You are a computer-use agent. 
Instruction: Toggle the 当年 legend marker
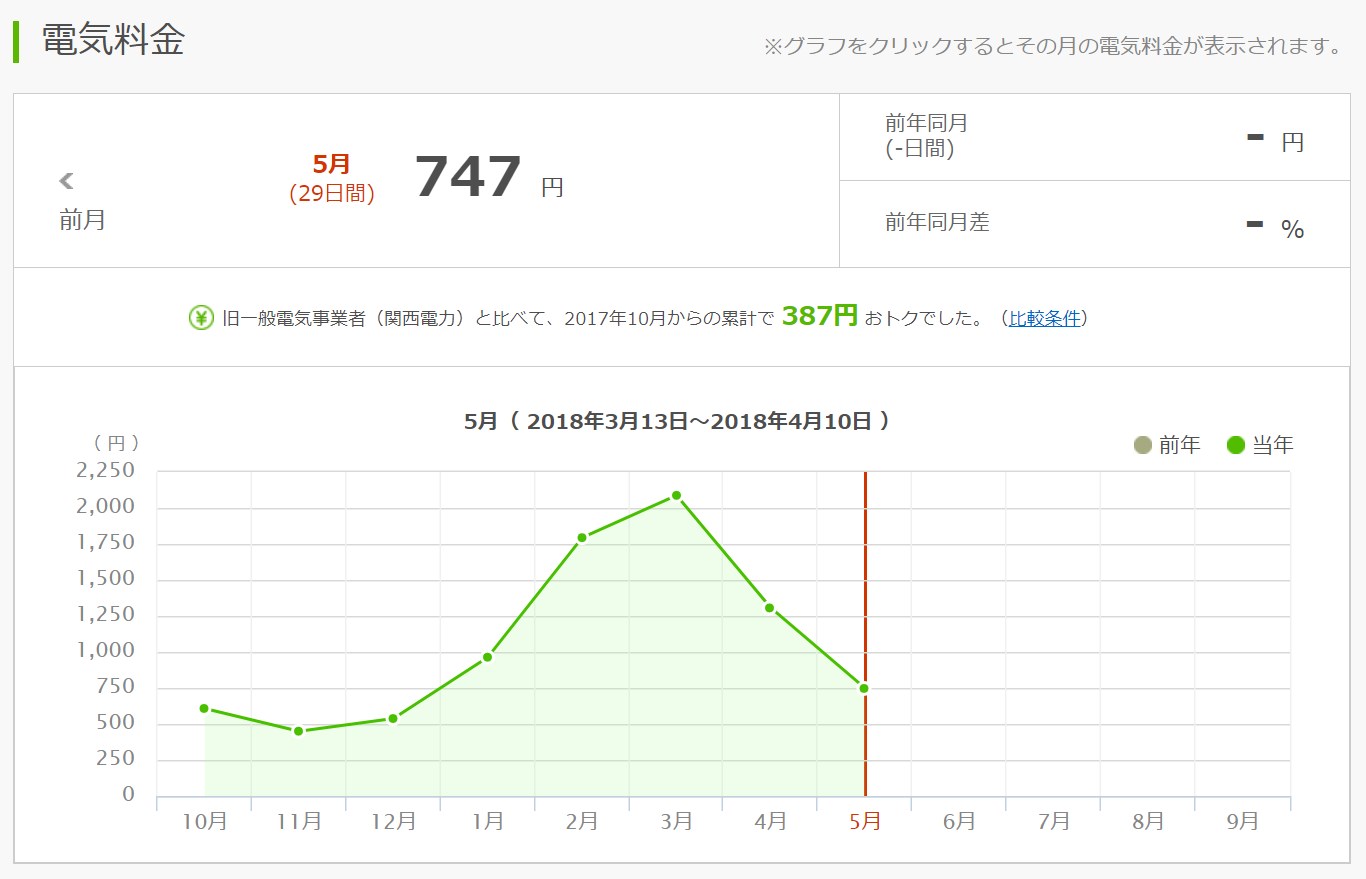1236,445
